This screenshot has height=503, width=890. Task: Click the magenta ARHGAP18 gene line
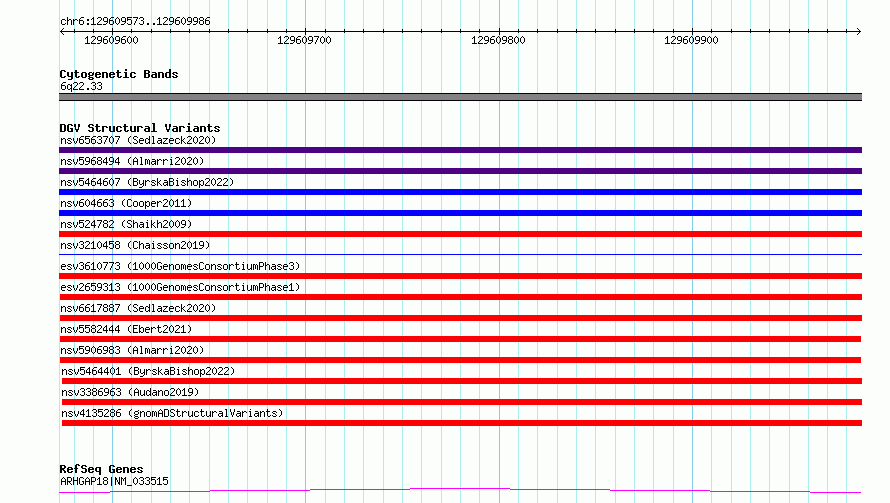click(x=460, y=490)
